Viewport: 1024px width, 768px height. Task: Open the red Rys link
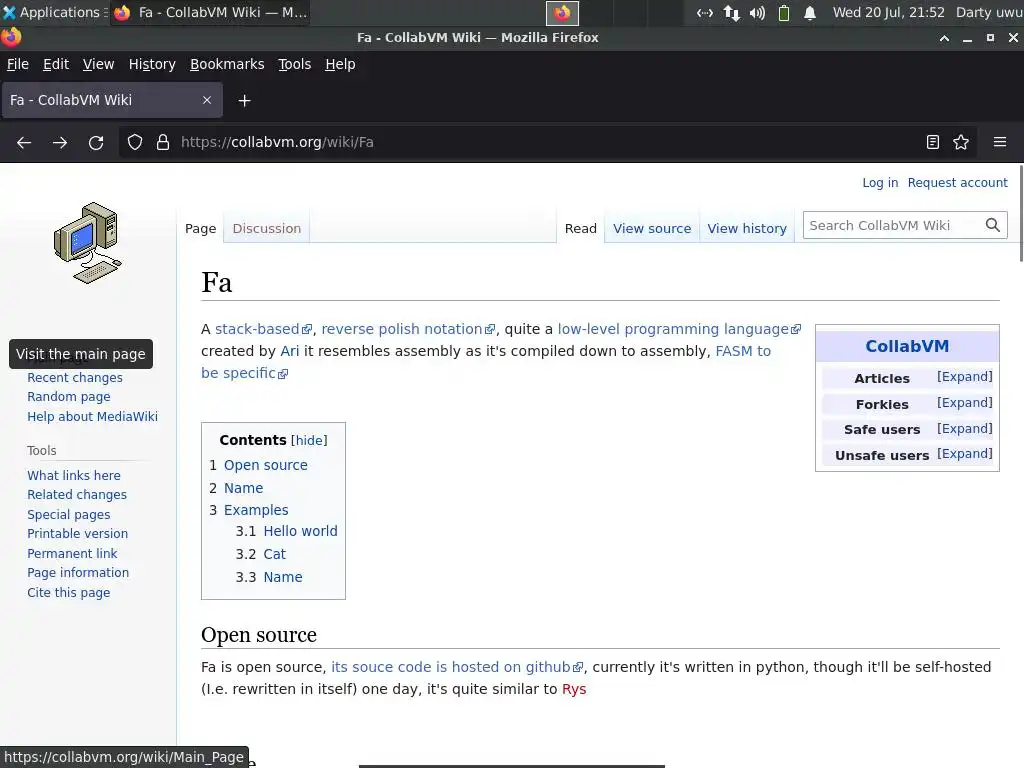pyautogui.click(x=574, y=690)
